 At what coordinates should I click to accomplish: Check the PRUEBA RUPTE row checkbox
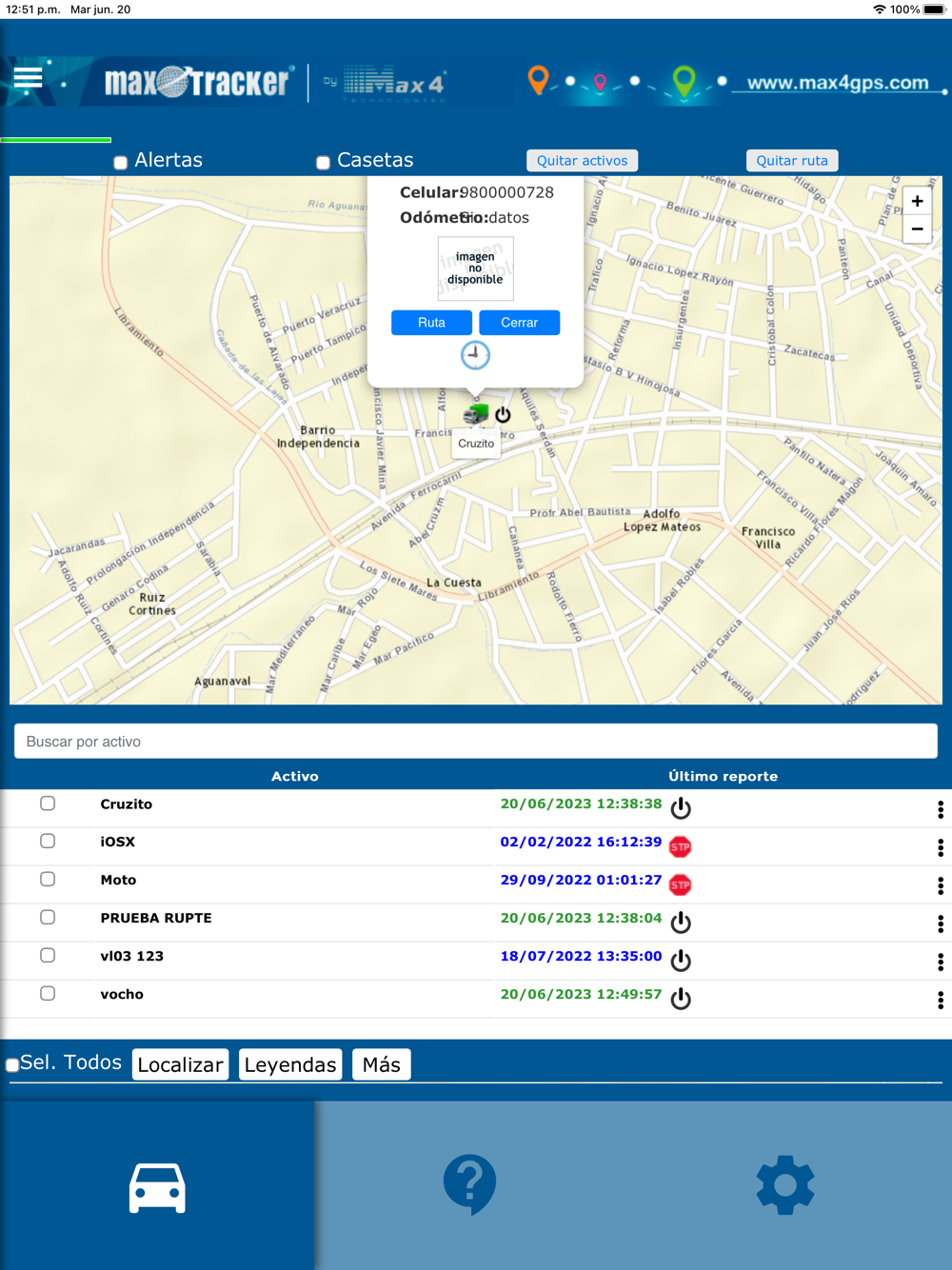tap(48, 918)
